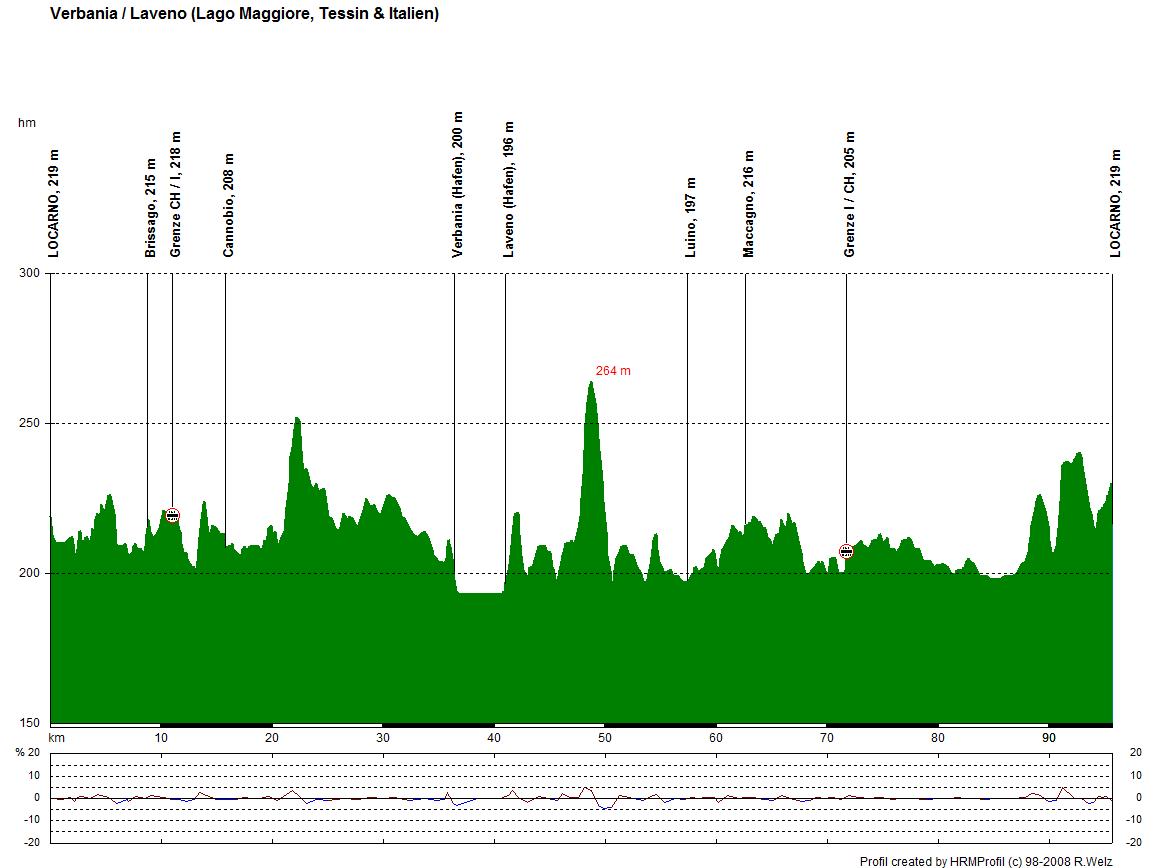
Task: Click the Verbania (Hafen) vertical marker line
Action: tap(454, 423)
